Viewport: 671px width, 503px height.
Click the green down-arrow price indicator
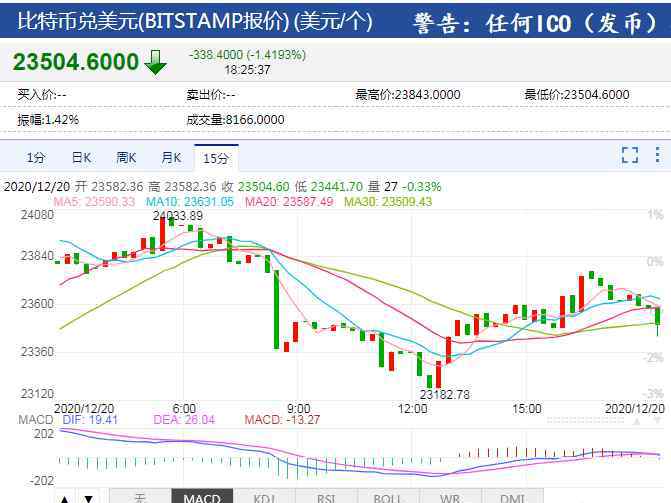pos(155,63)
